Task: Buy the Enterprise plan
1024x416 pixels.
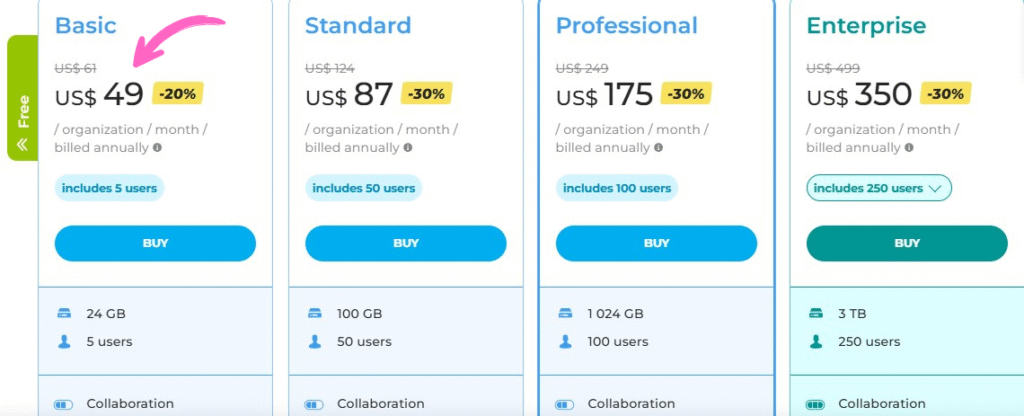Action: pyautogui.click(x=907, y=243)
